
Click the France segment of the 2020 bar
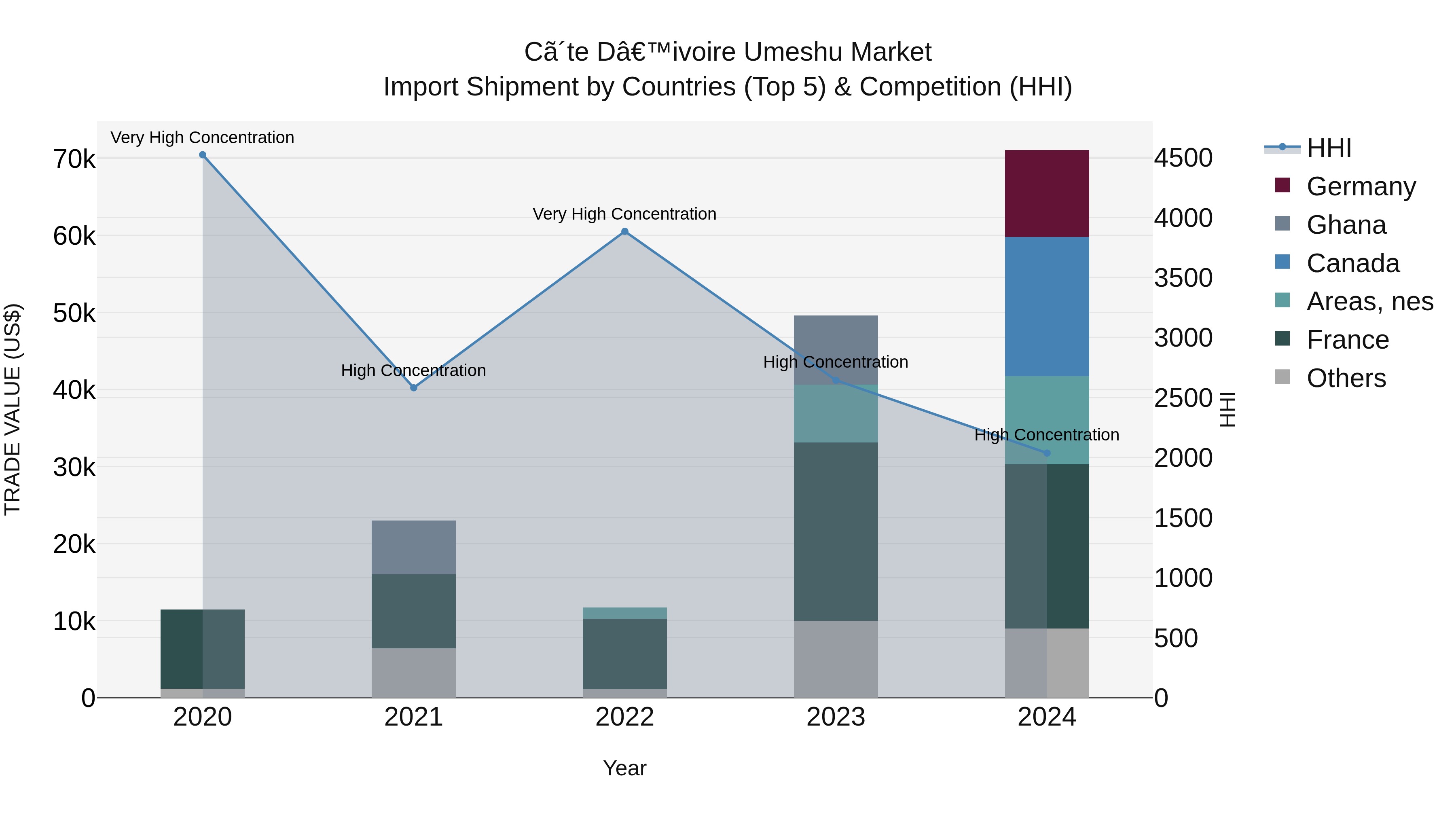[x=202, y=649]
